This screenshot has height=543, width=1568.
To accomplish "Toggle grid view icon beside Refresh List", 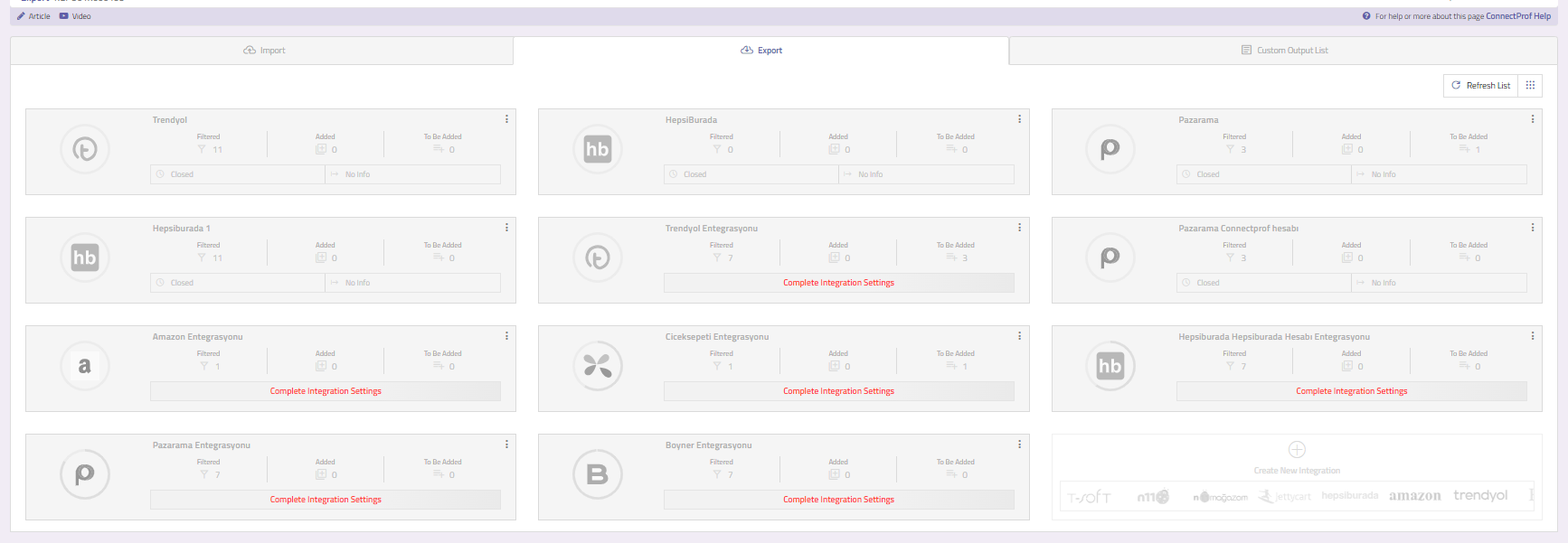I will click(1530, 86).
